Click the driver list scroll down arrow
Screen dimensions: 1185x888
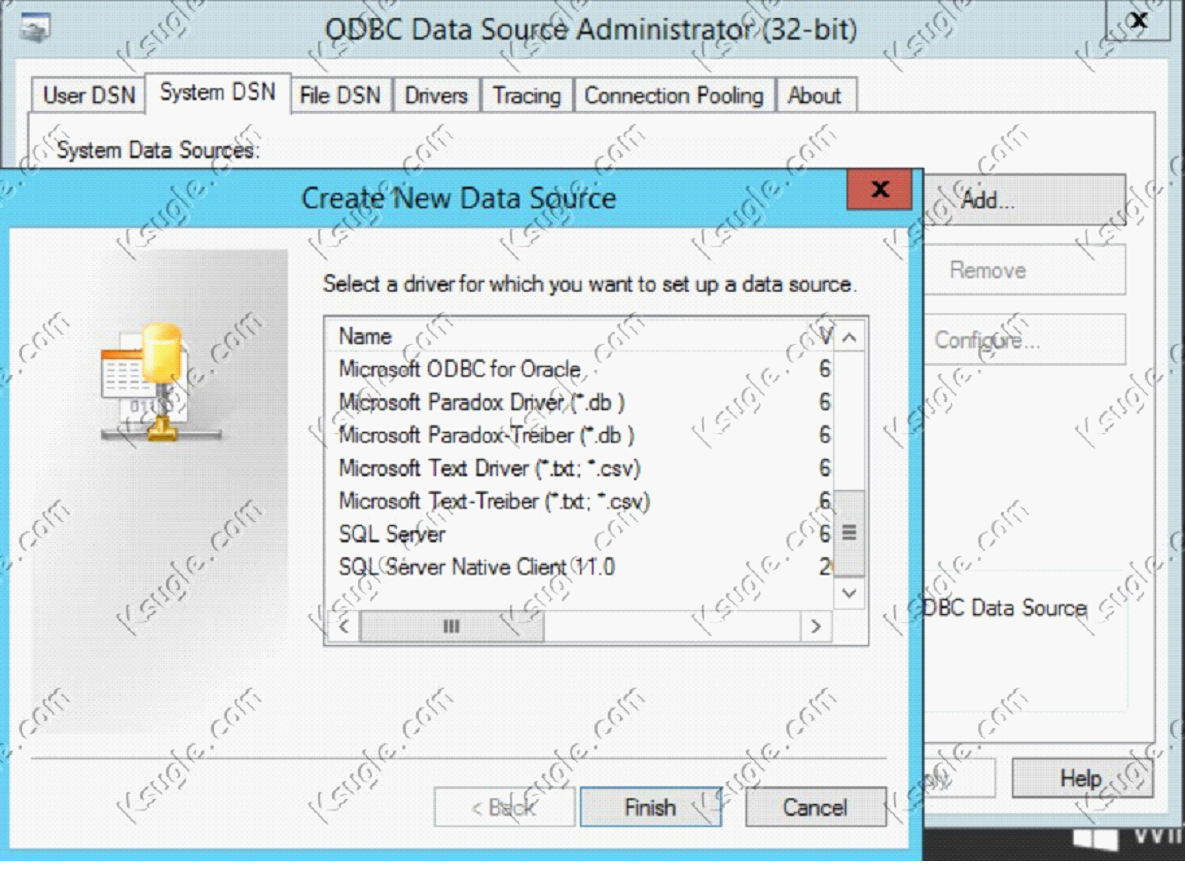pos(849,593)
